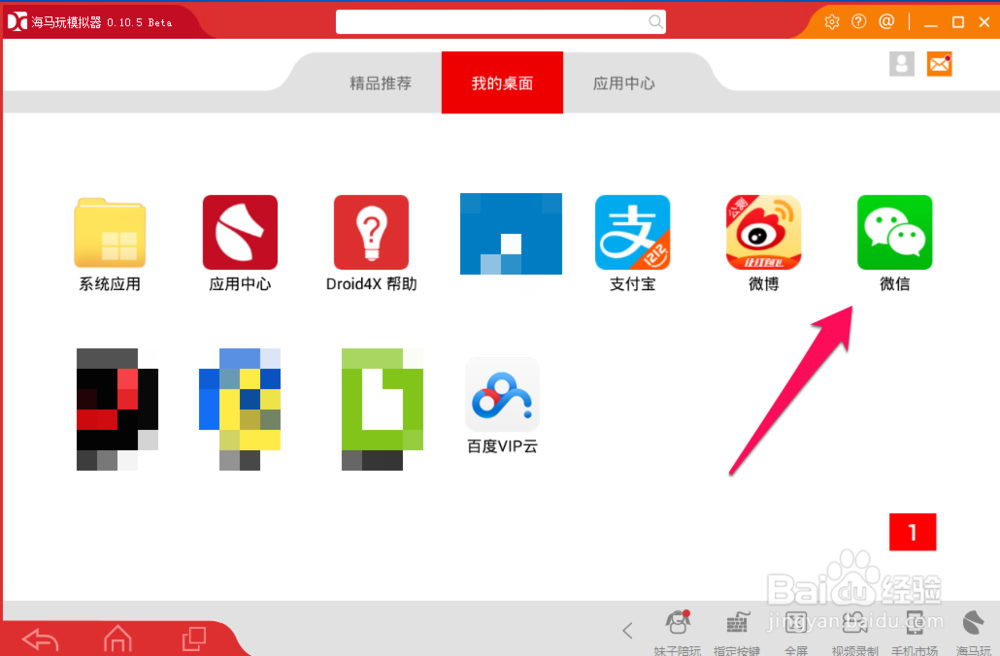This screenshot has height=656, width=1000.
Task: Close the emulator window
Action: pyautogui.click(x=984, y=22)
